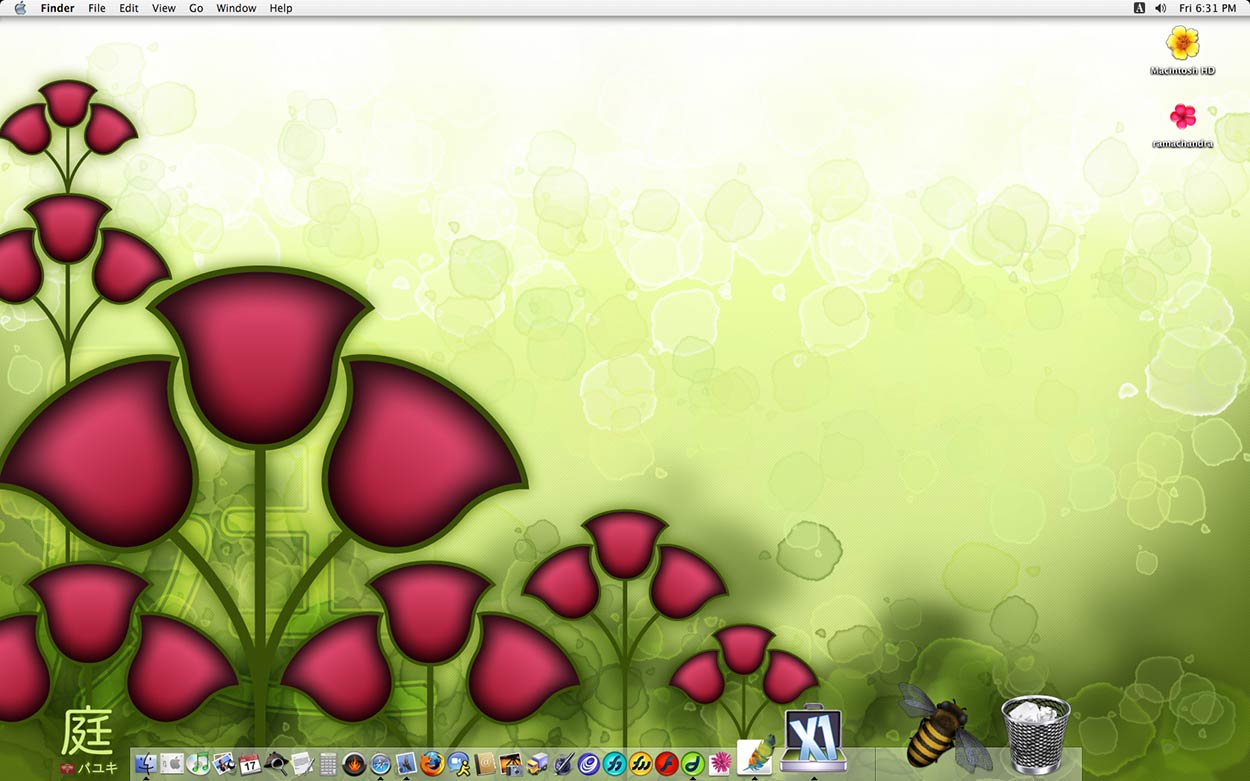Viewport: 1250px width, 781px height.
Task: Click the bee icon in dock
Action: 944,728
